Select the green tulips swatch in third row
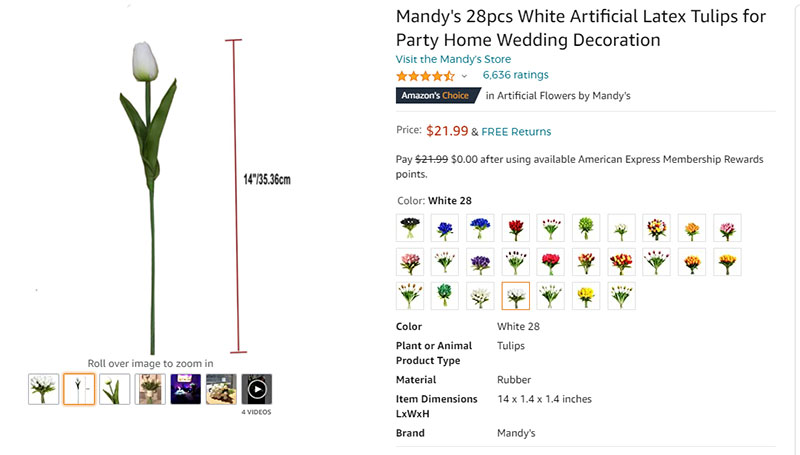800x455 pixels. (444, 296)
